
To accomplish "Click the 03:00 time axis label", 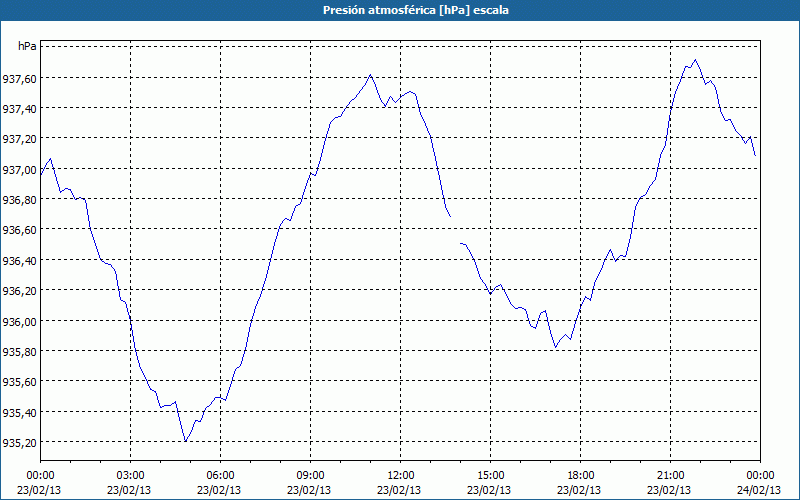I will (x=130, y=476).
